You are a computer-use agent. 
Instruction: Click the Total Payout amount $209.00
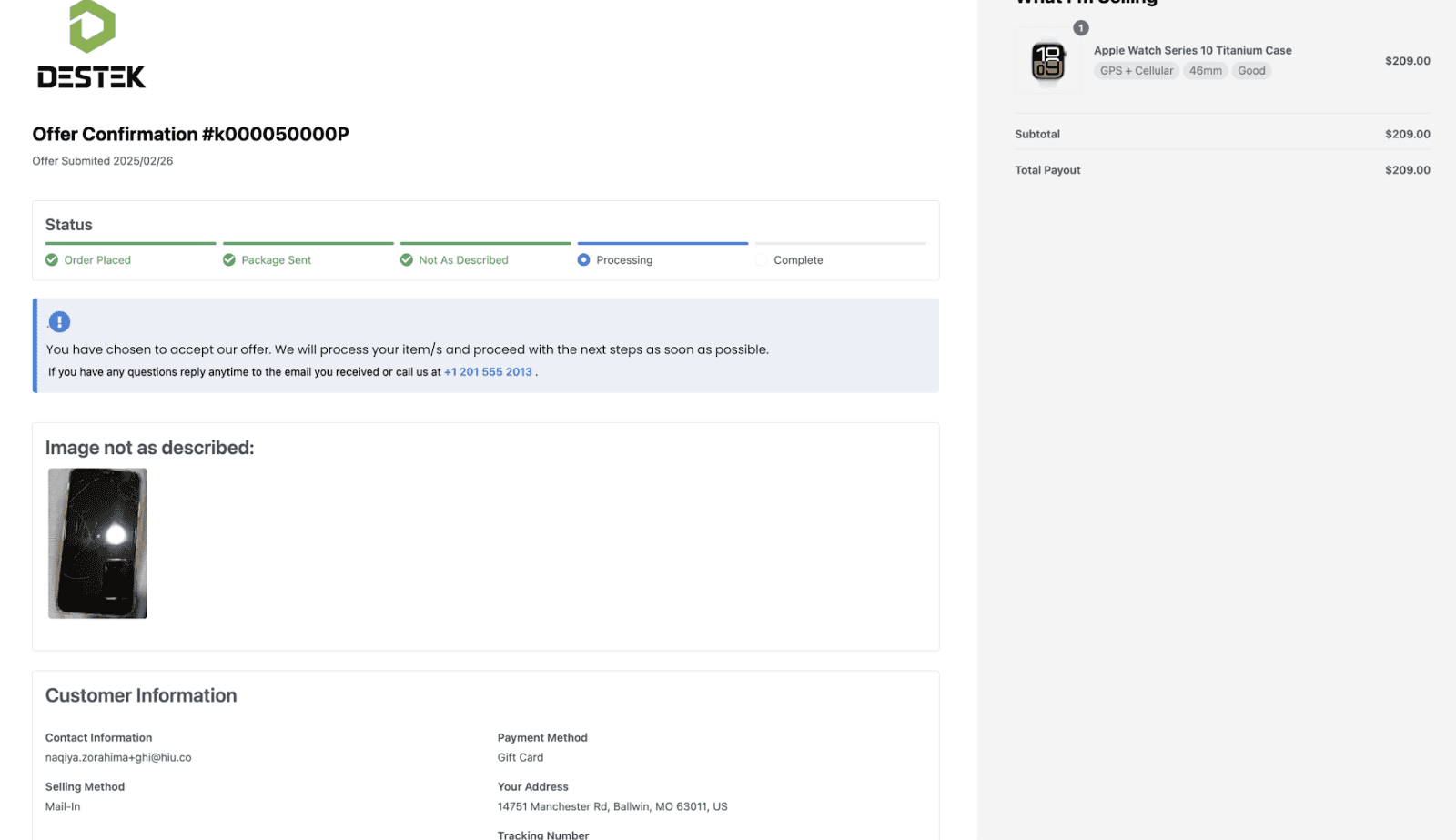tap(1408, 170)
